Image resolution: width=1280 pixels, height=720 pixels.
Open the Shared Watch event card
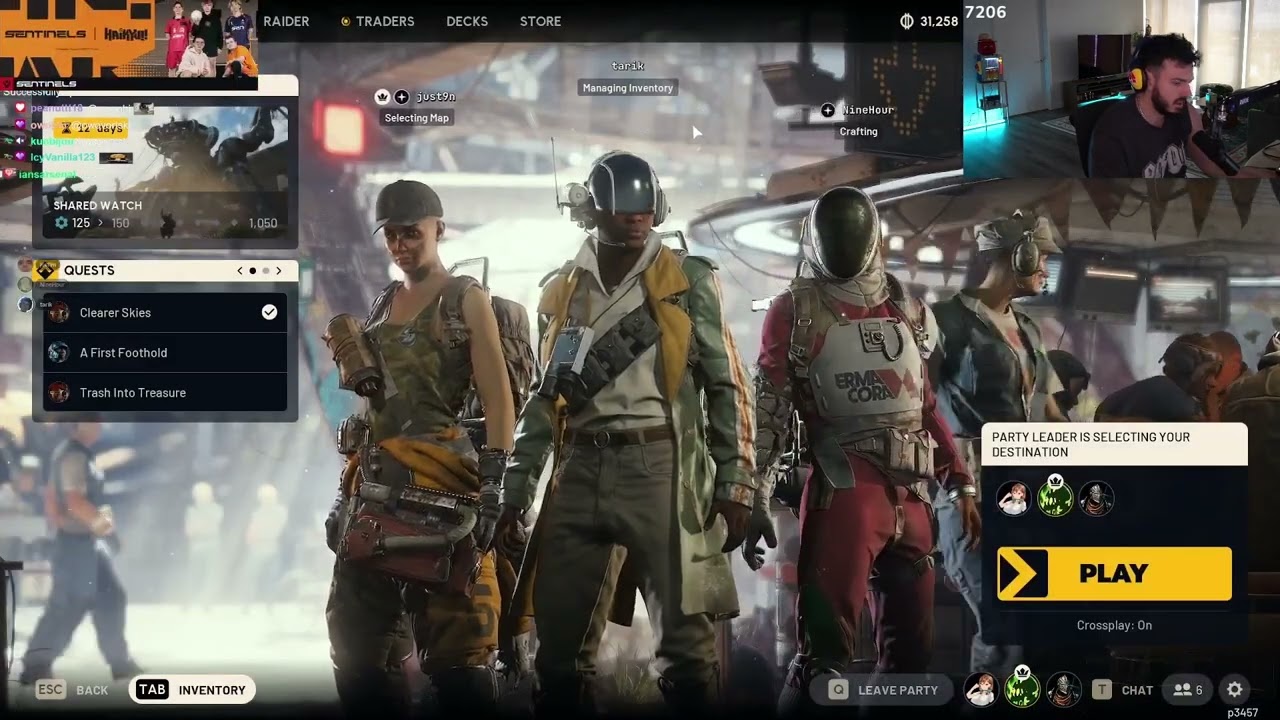coord(165,172)
